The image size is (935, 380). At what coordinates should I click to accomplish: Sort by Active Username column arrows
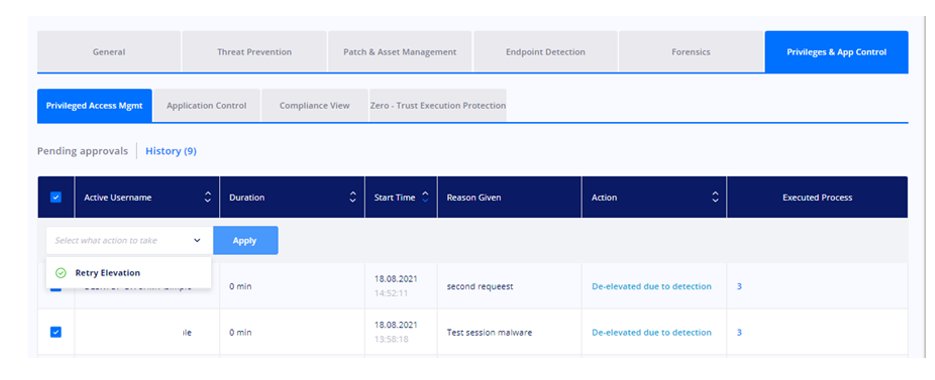[x=208, y=197]
